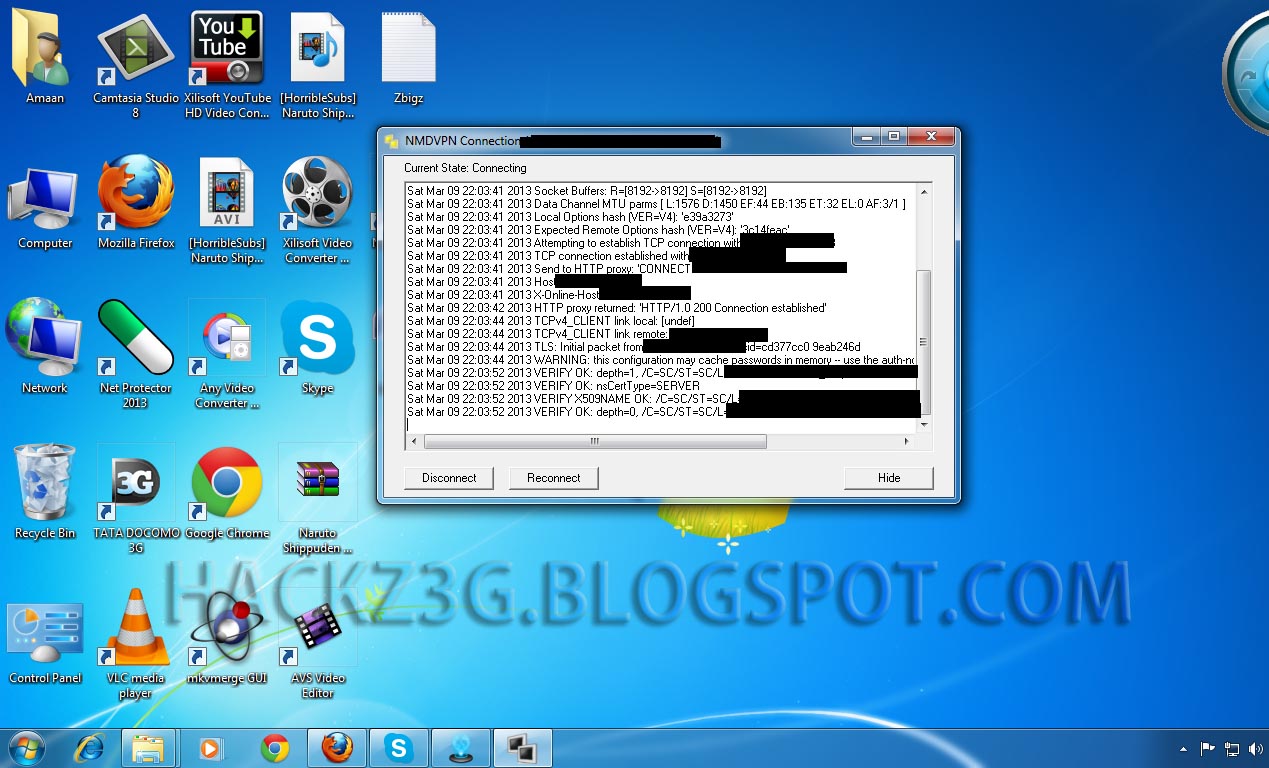Click the NMDVPN Connection title bar icon
This screenshot has height=768, width=1269.
click(x=392, y=140)
